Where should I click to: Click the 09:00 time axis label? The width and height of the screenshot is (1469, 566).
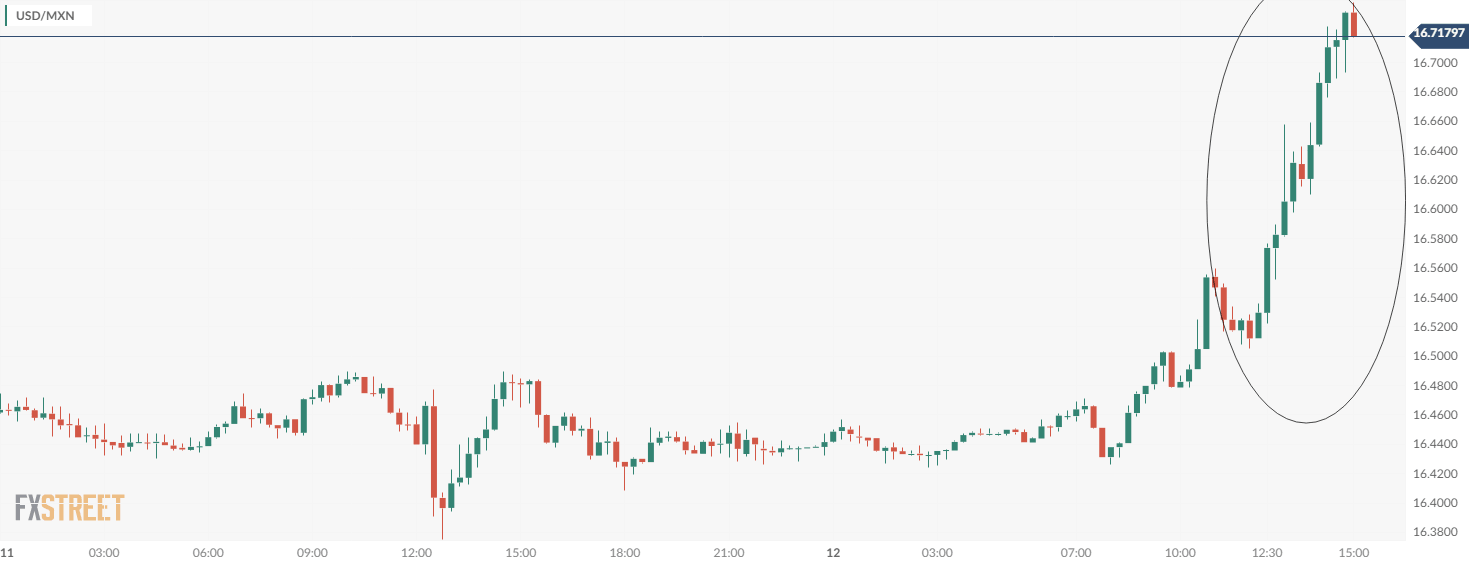312,553
